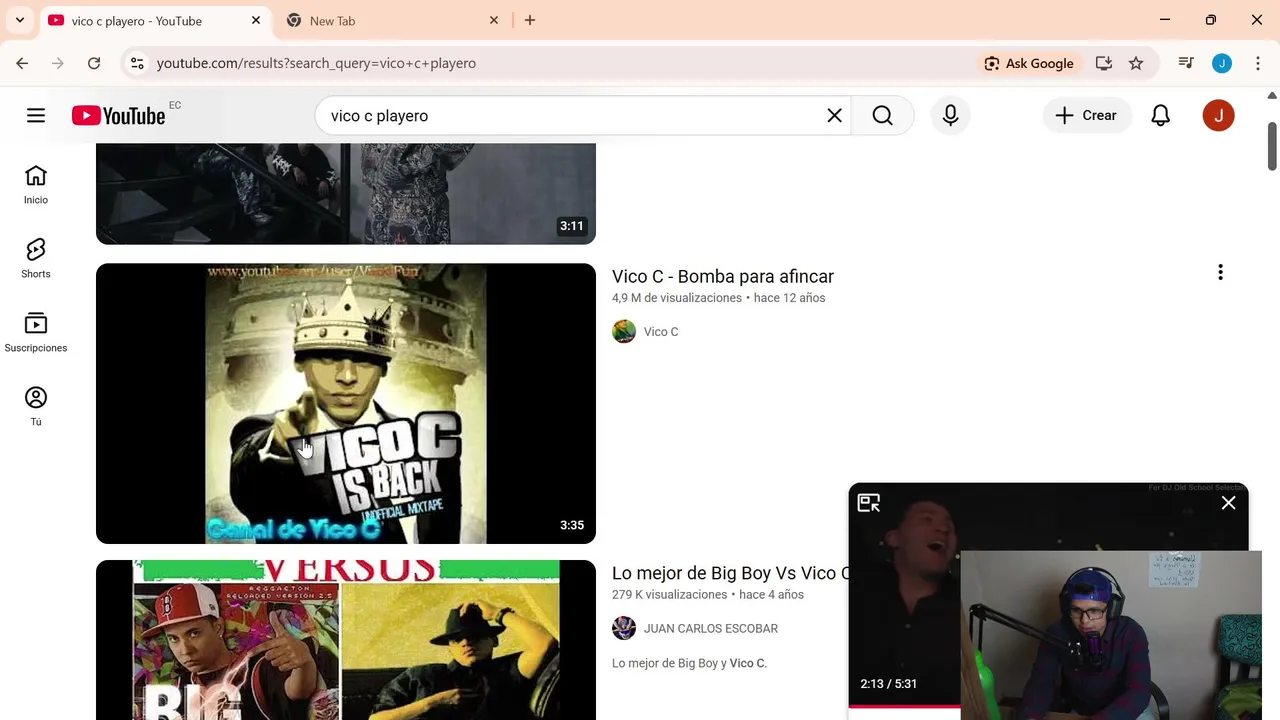The image size is (1280, 720).
Task: Open Vico C - Bomba para afincar title
Action: (723, 276)
